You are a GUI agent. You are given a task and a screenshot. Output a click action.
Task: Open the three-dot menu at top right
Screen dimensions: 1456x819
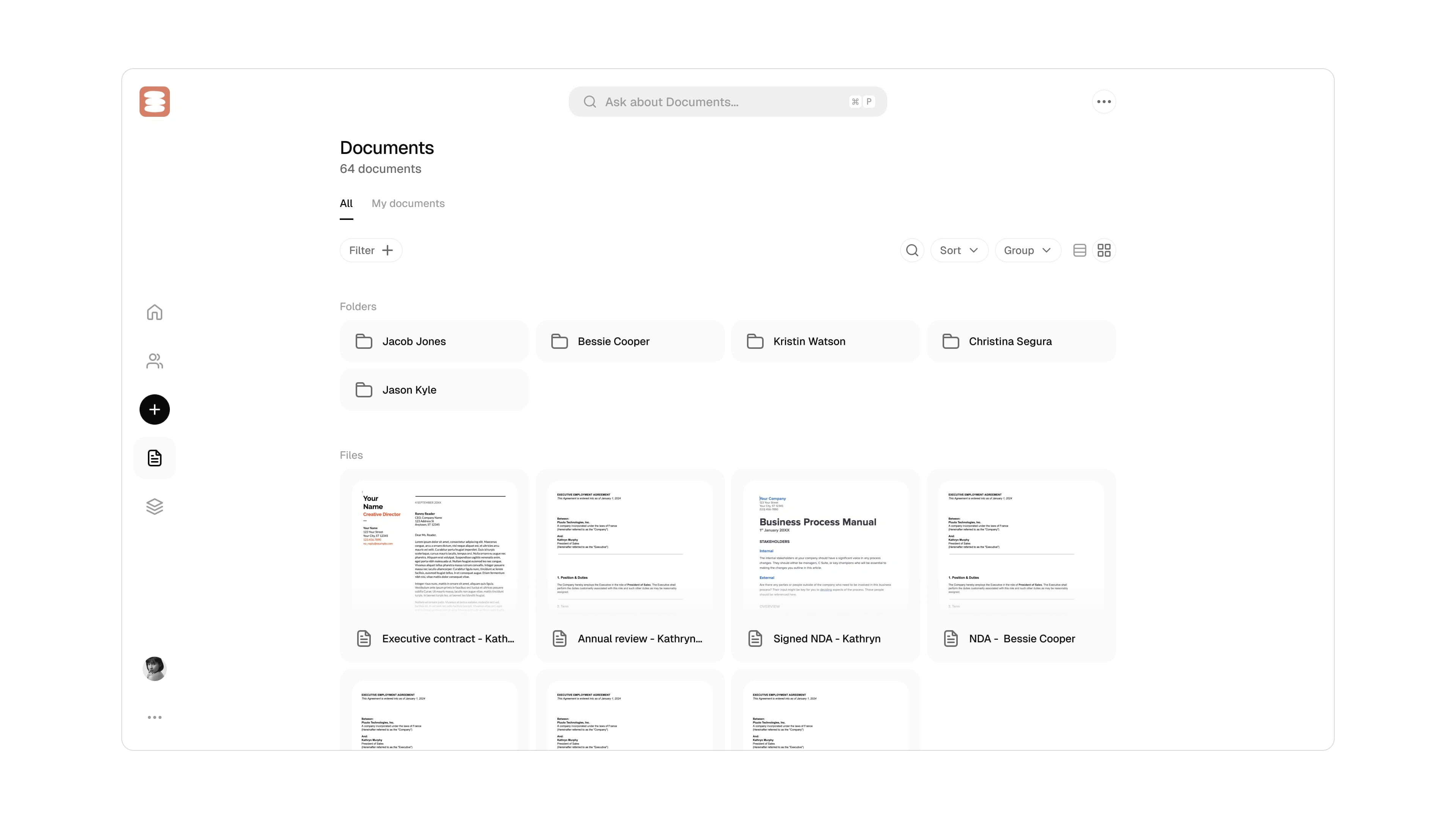tap(1103, 102)
